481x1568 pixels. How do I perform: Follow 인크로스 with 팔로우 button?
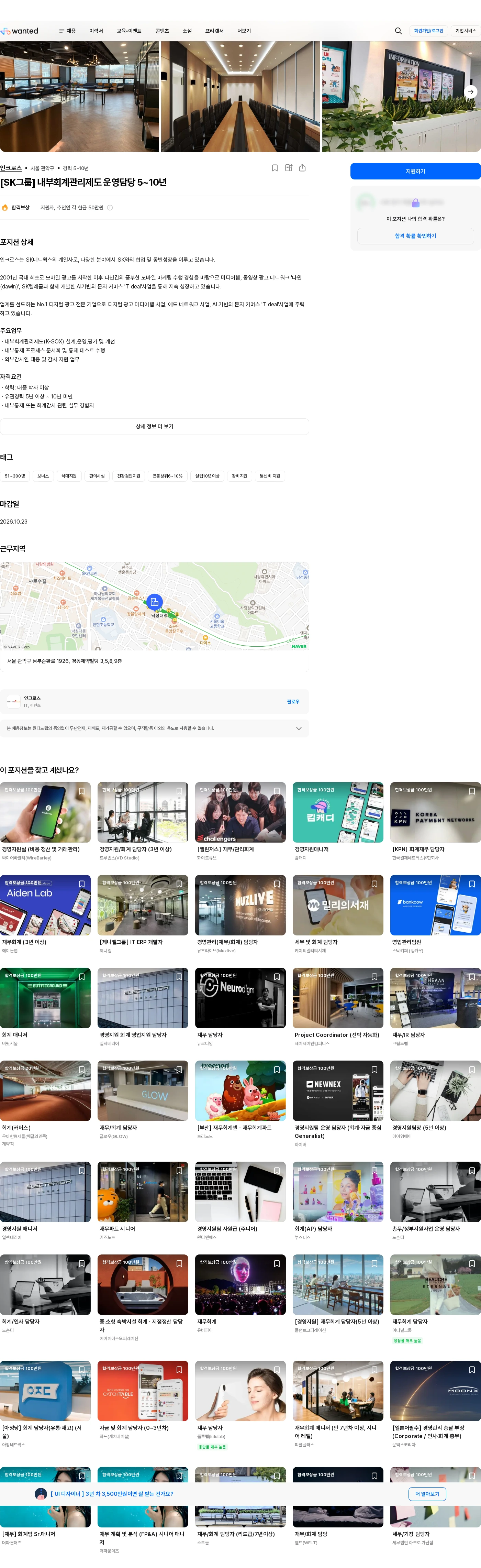click(293, 702)
